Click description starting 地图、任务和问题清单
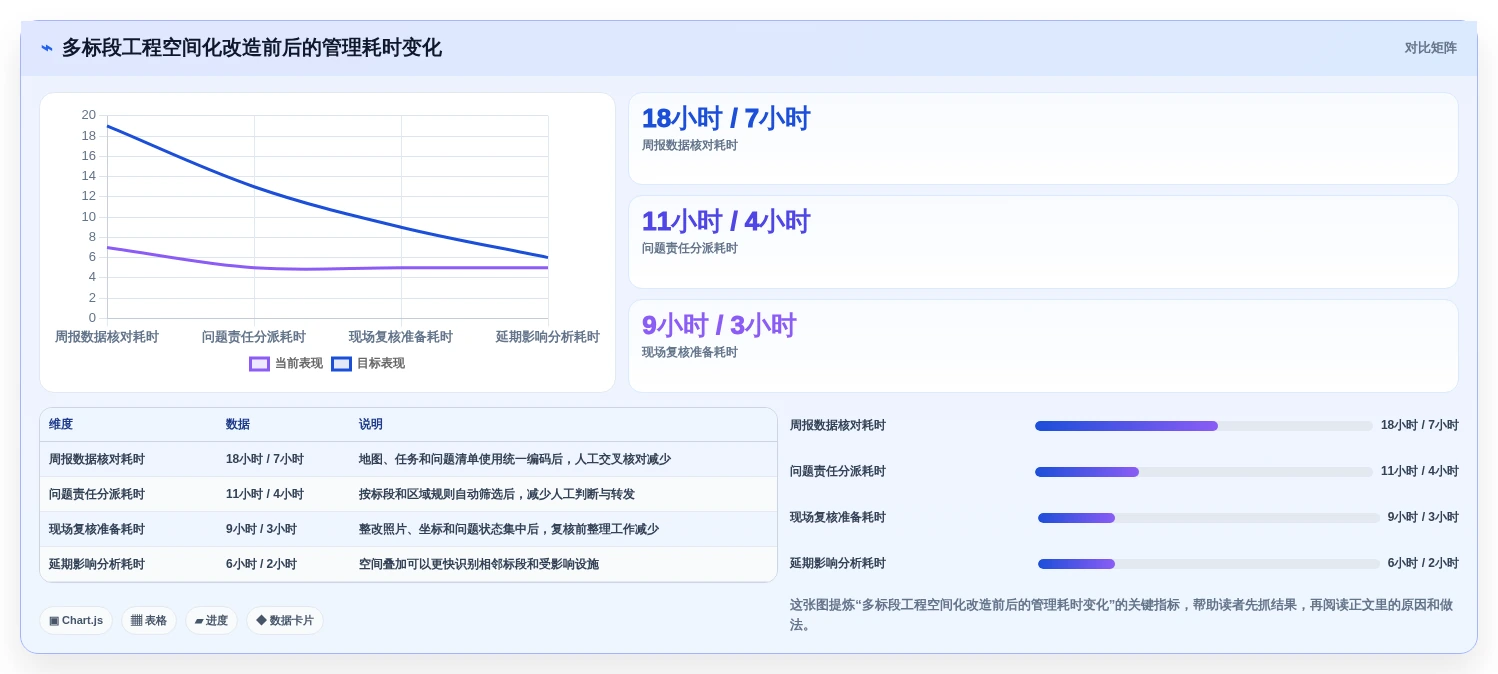Viewport: 1498px width, 674px height. click(515, 460)
